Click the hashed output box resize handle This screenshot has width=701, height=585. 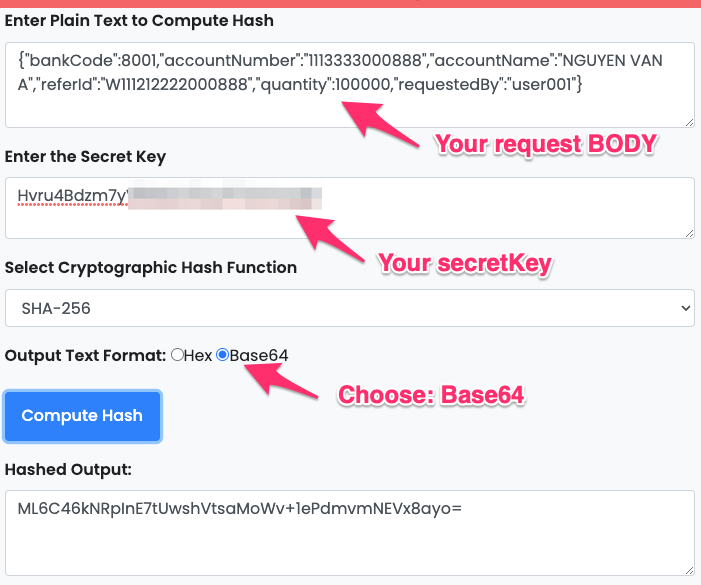click(688, 568)
